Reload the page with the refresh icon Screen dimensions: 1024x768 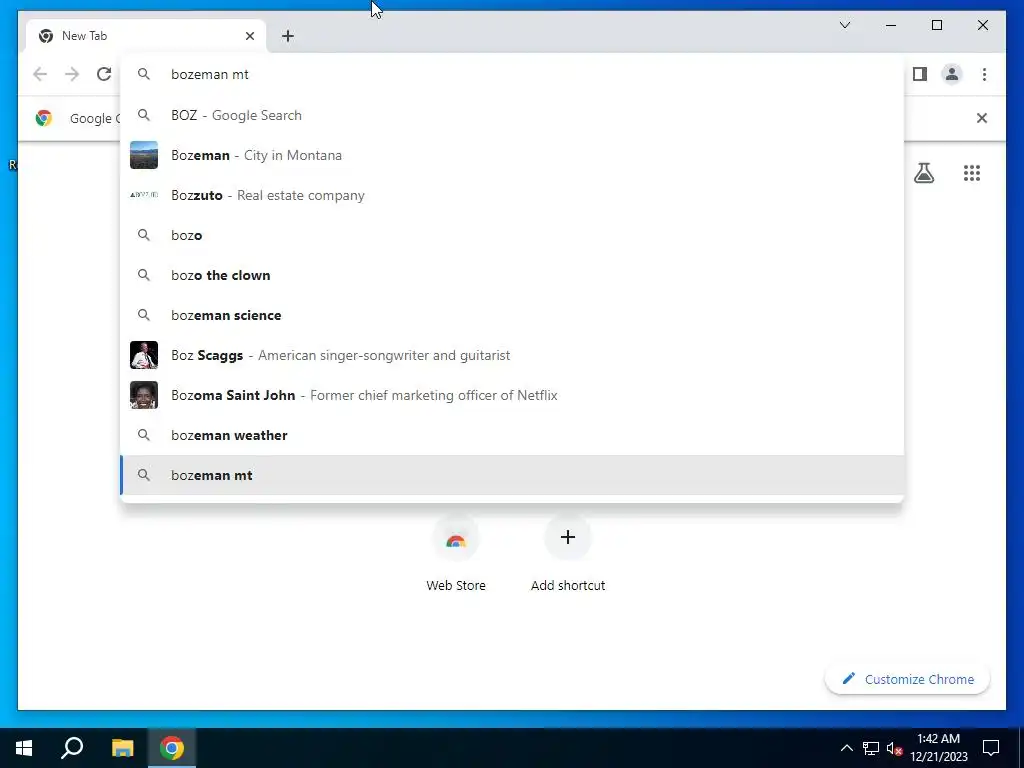coord(104,74)
